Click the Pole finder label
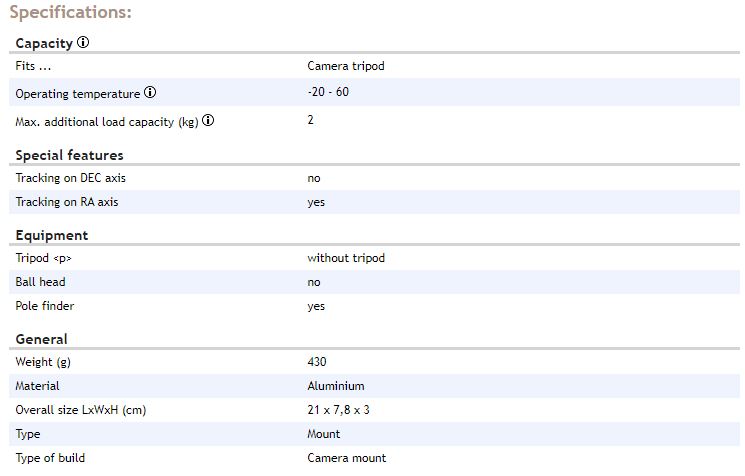The height and width of the screenshot is (476, 745). click(x=45, y=306)
